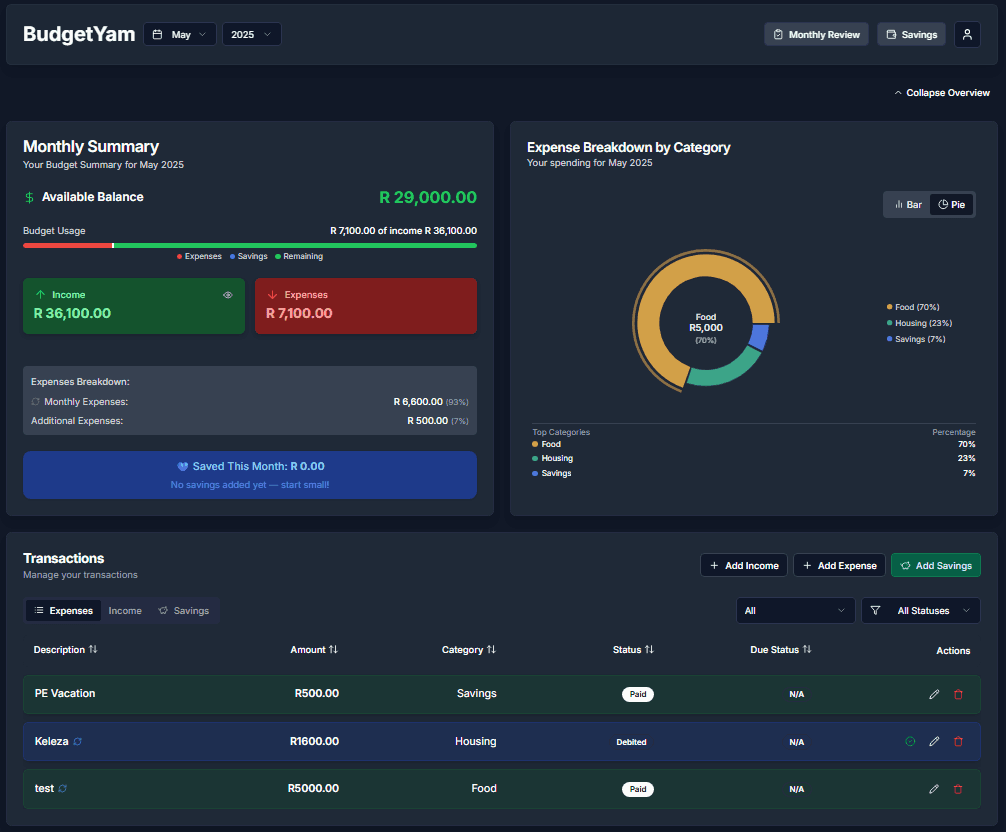Click the Budget Usage progress bar
The image size is (1006, 832).
(249, 243)
